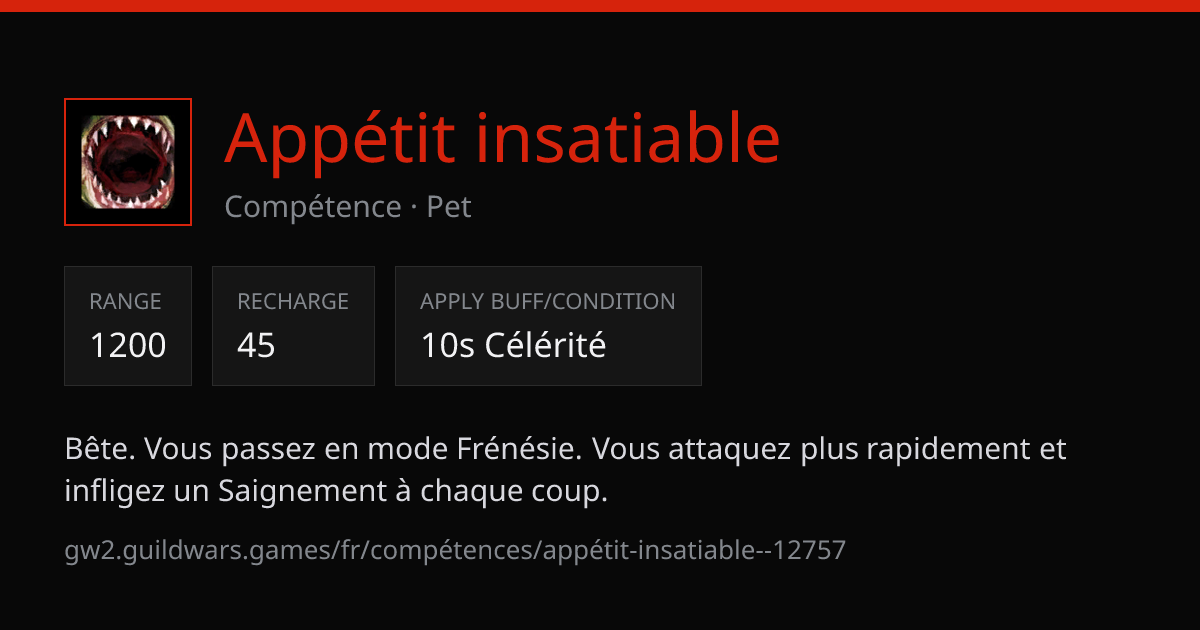
Task: Click the Pet type label
Action: pyautogui.click(x=449, y=207)
